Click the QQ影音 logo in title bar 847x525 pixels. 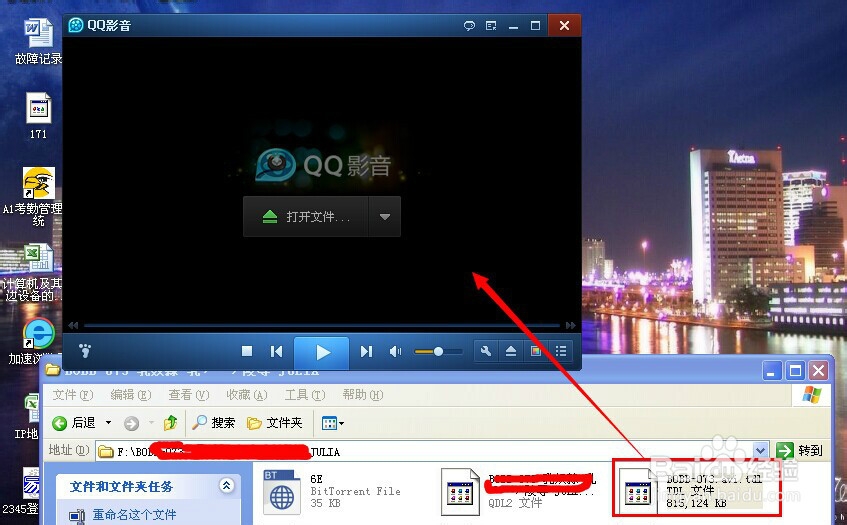coord(76,25)
